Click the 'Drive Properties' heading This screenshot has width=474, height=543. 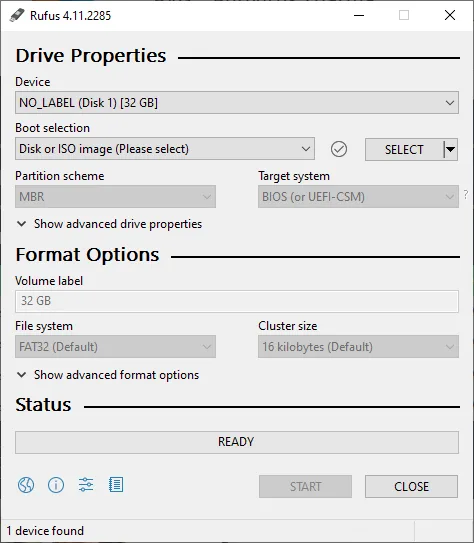91,56
